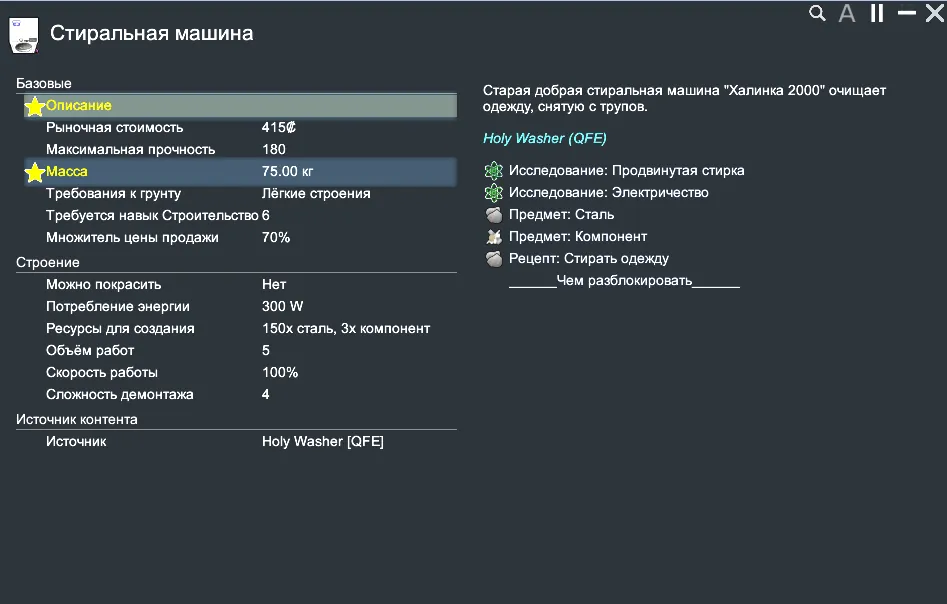Viewport: 947px width, 604px height.
Task: Click the wash clothes recipe icon
Action: 493,259
